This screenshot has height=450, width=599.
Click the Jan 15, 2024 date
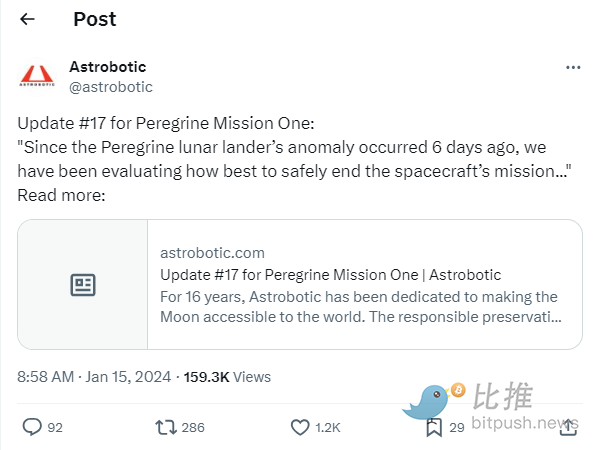click(x=128, y=377)
